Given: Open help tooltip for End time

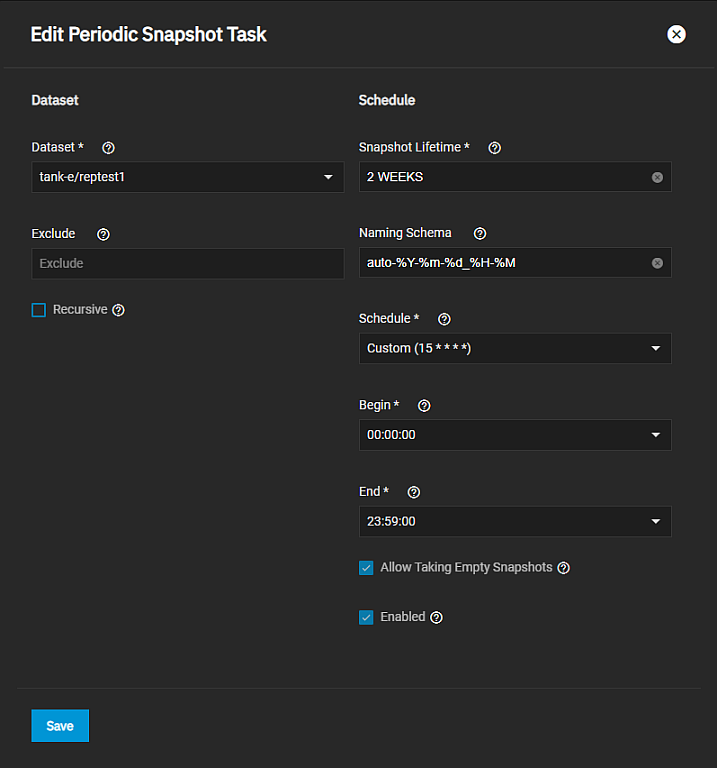Looking at the screenshot, I should (x=414, y=492).
